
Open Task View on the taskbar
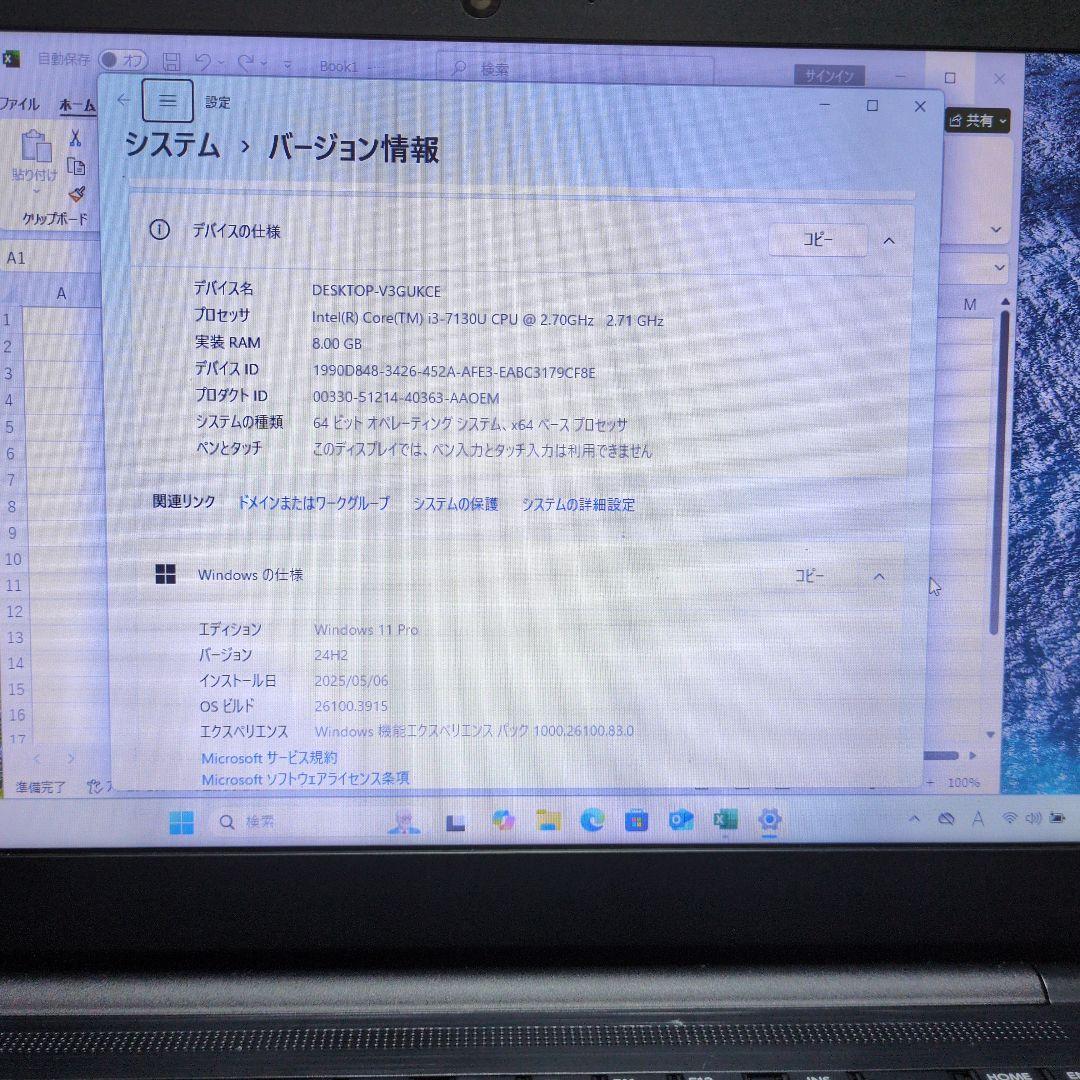455,822
